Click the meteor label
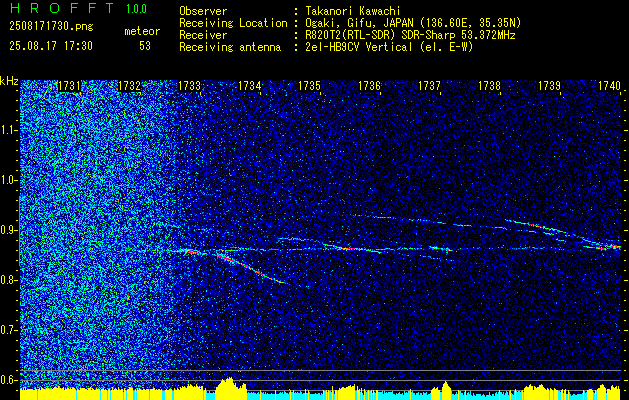Image resolution: width=629 pixels, height=400 pixels. point(142,31)
